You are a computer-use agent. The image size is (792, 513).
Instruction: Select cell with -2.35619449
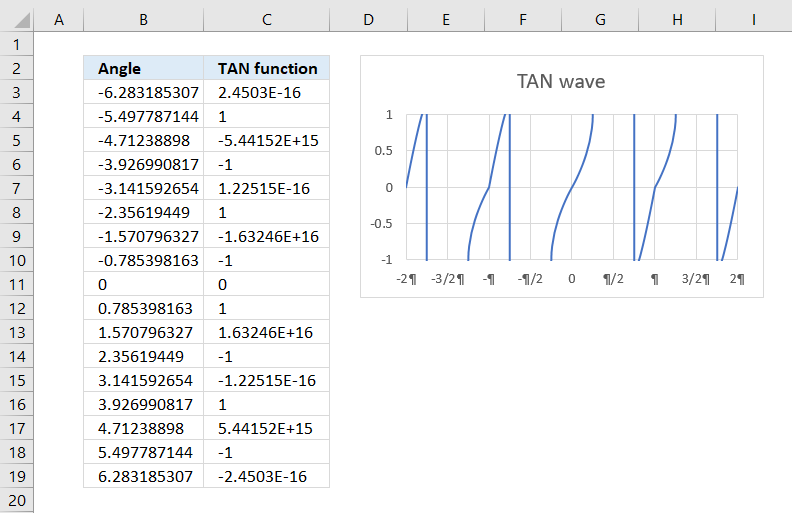(143, 213)
